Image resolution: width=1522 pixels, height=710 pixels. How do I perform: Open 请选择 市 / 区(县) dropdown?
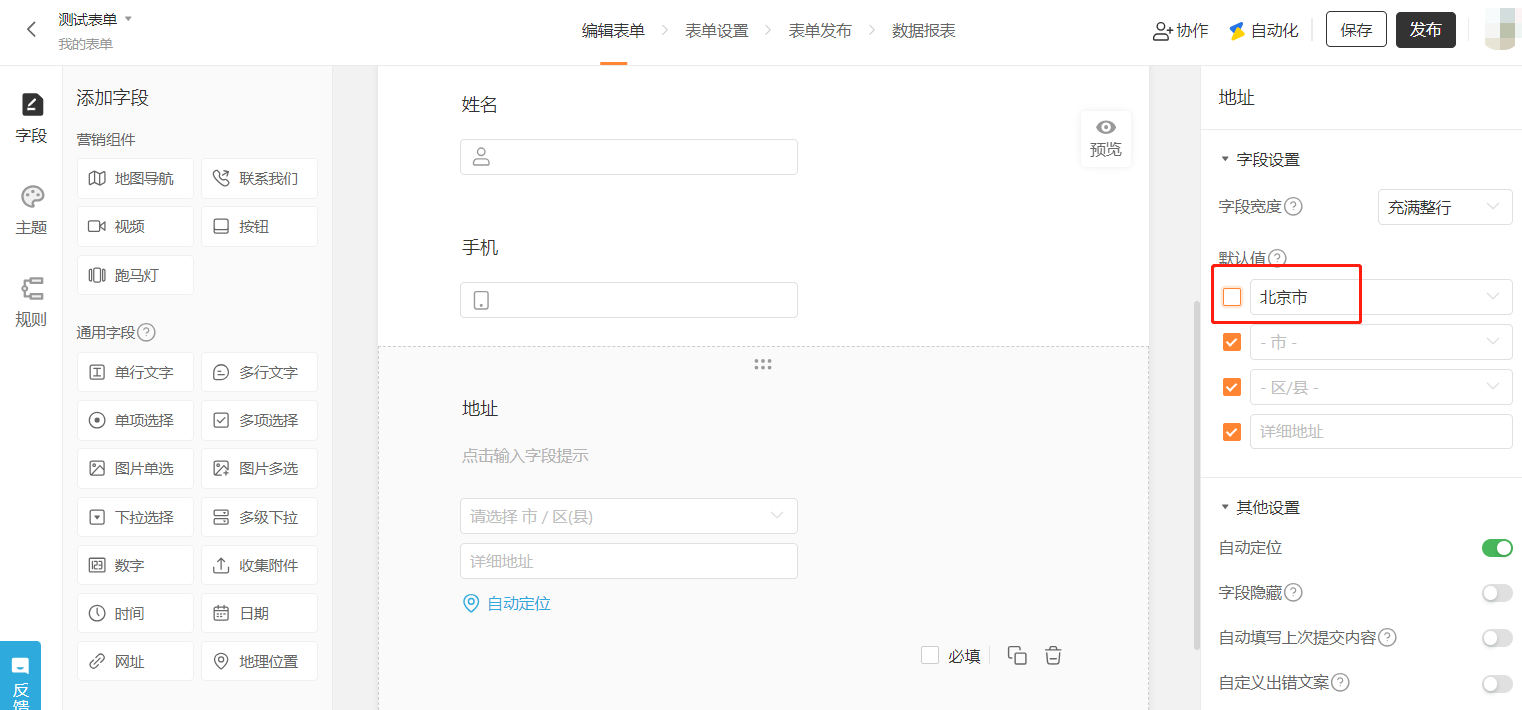[629, 516]
